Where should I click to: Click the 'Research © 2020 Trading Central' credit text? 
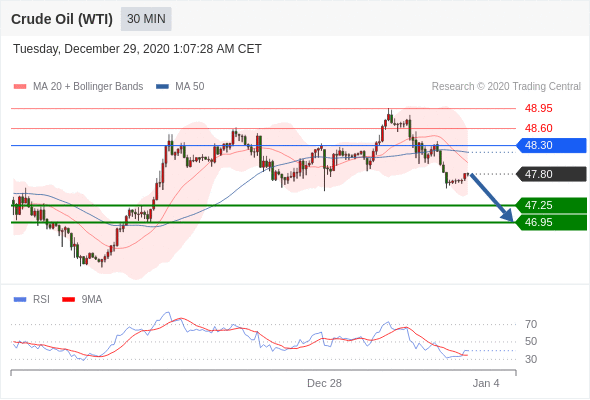[x=506, y=87]
